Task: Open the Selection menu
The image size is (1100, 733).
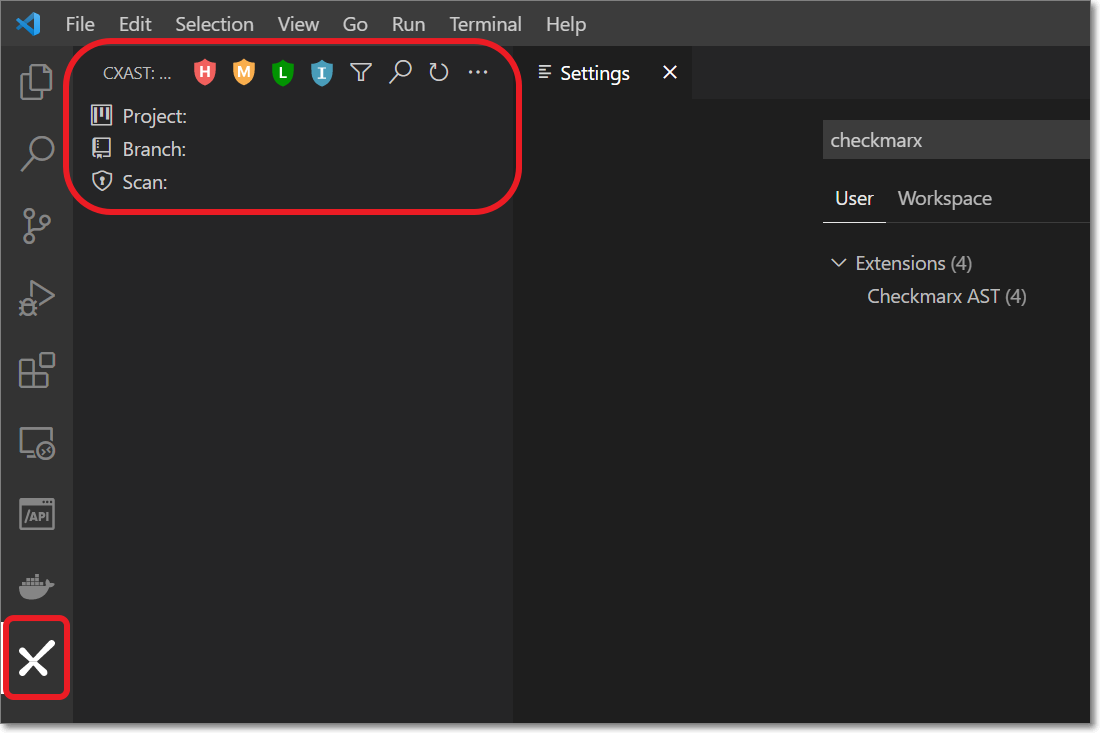Action: (x=214, y=24)
